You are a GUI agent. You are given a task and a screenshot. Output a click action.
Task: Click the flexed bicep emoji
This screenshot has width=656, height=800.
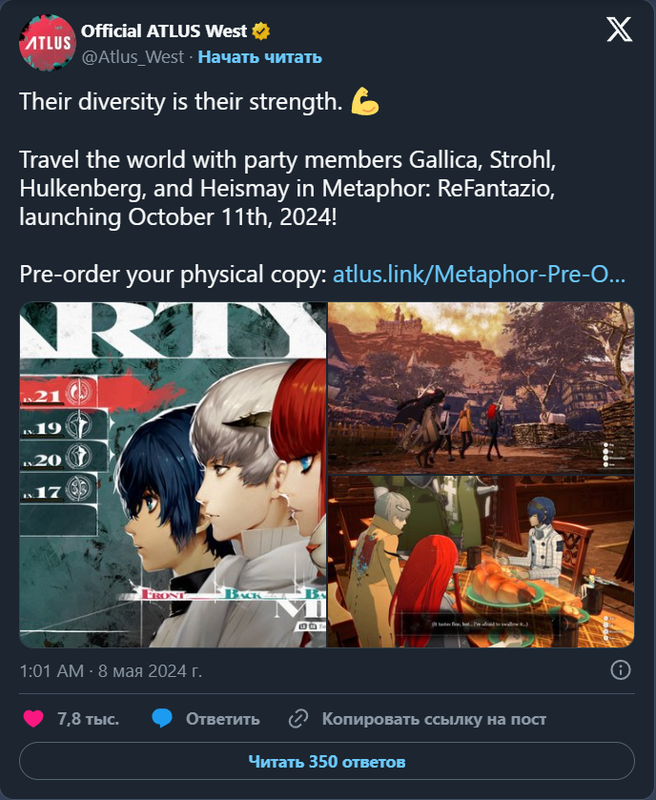point(365,102)
